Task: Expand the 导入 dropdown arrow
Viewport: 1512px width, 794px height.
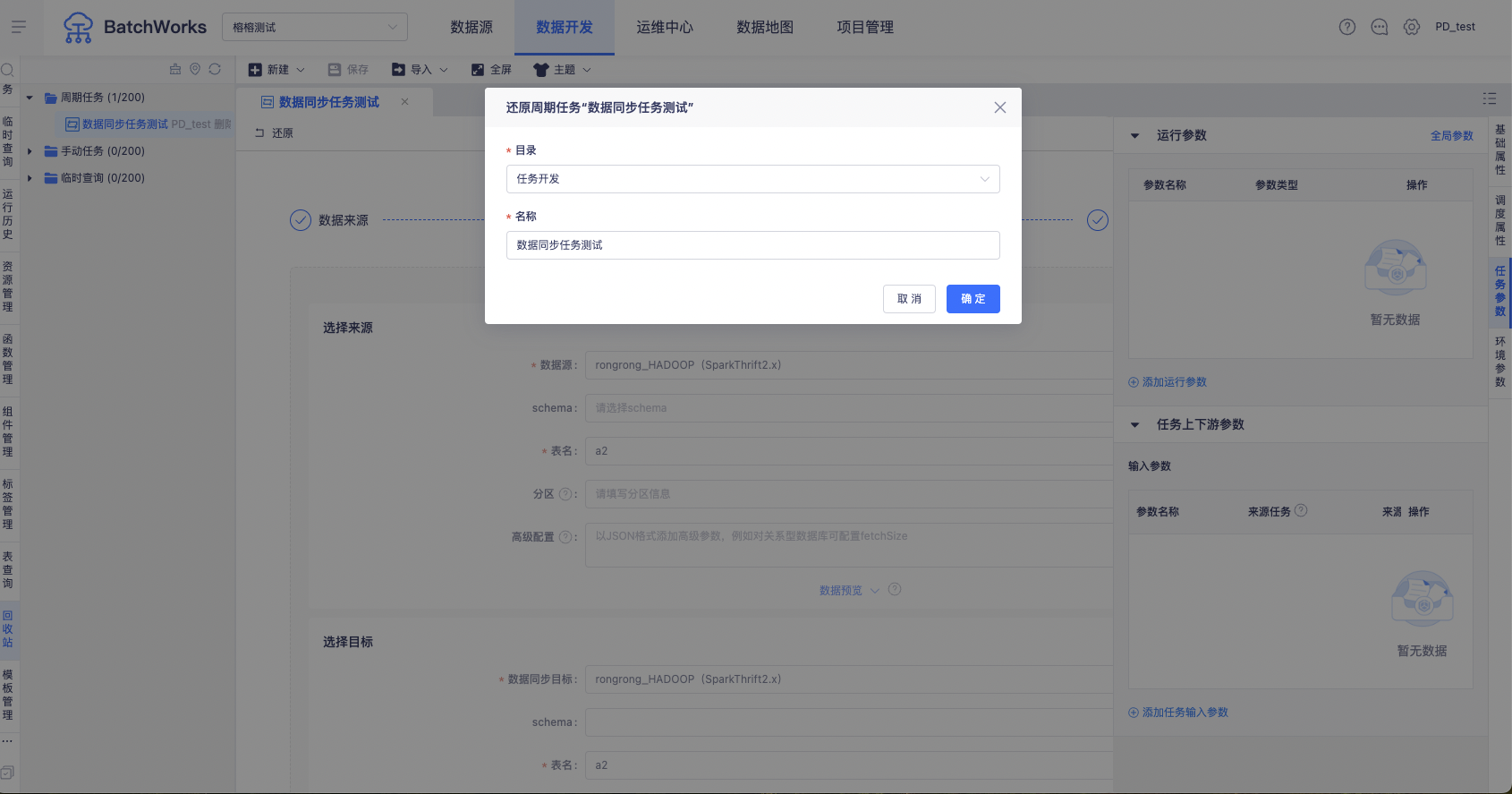Action: tap(444, 70)
